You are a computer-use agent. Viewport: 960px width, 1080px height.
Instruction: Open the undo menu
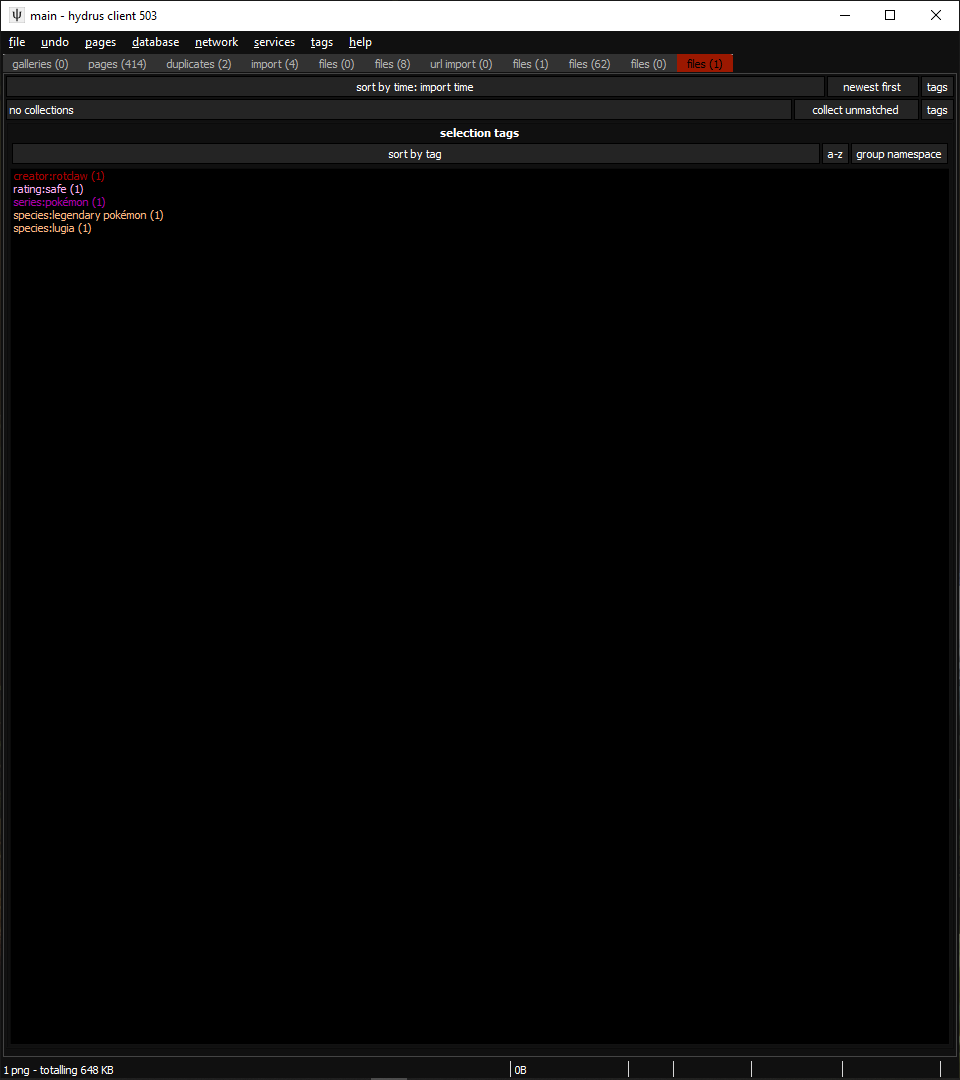pos(54,42)
